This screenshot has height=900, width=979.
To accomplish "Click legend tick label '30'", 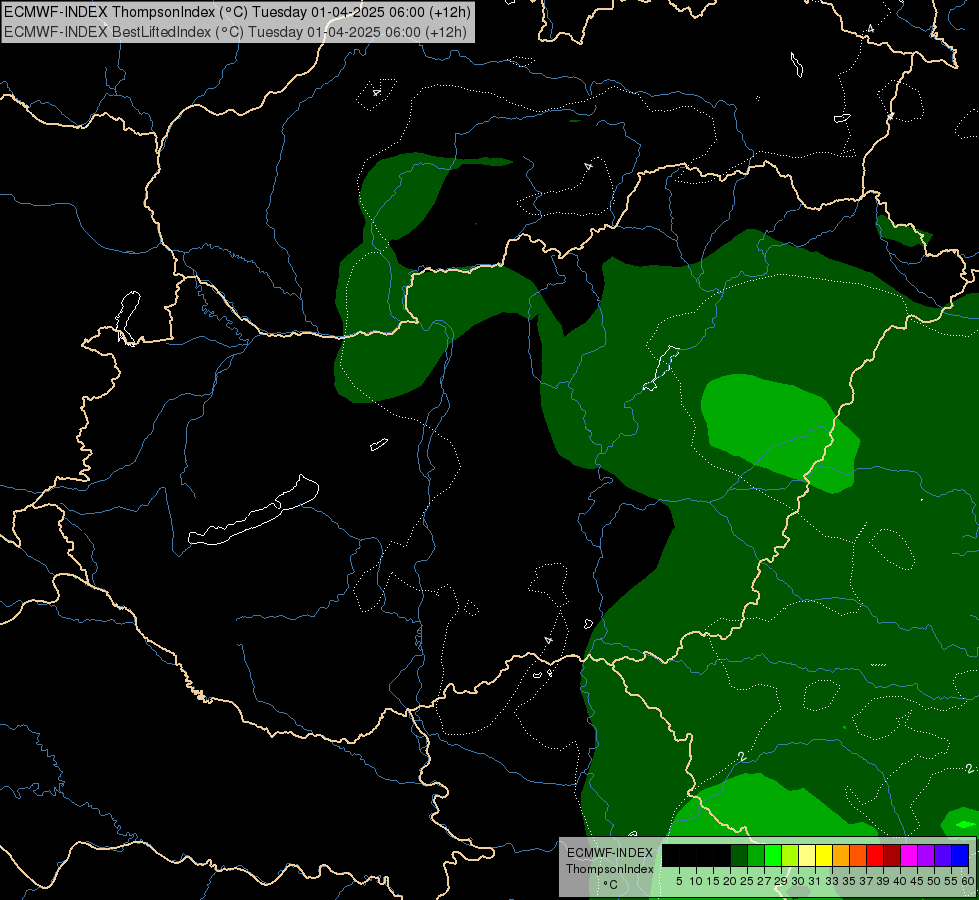I will [x=798, y=881].
